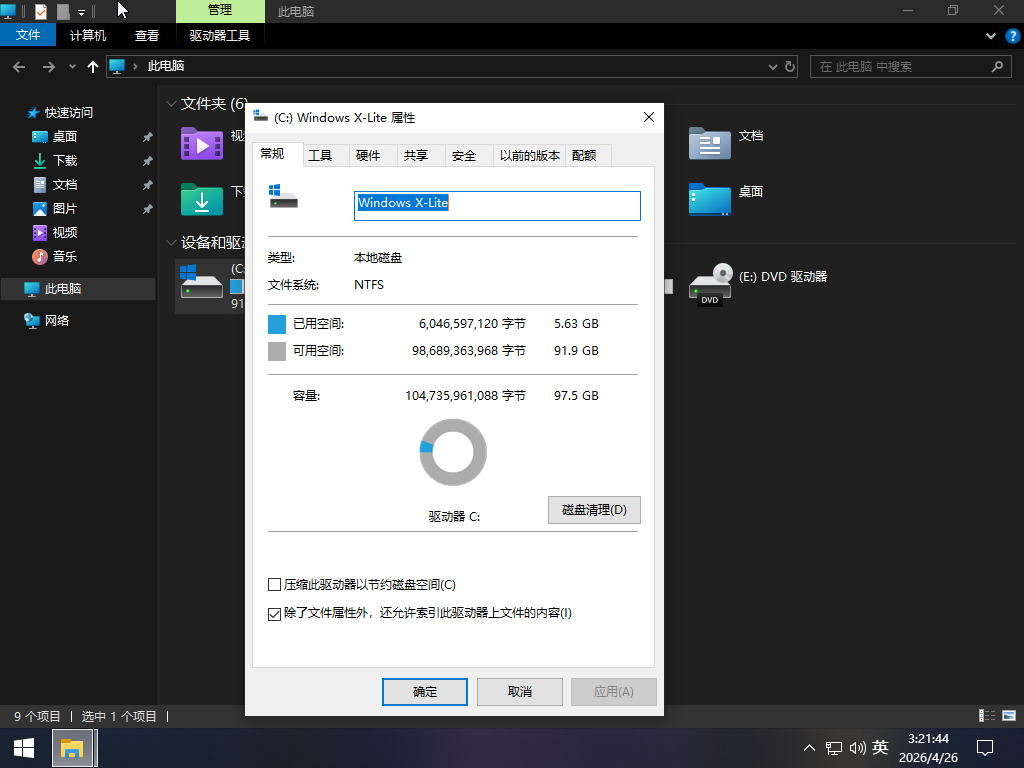Open the network tray icon
The image size is (1024, 768).
click(x=833, y=748)
